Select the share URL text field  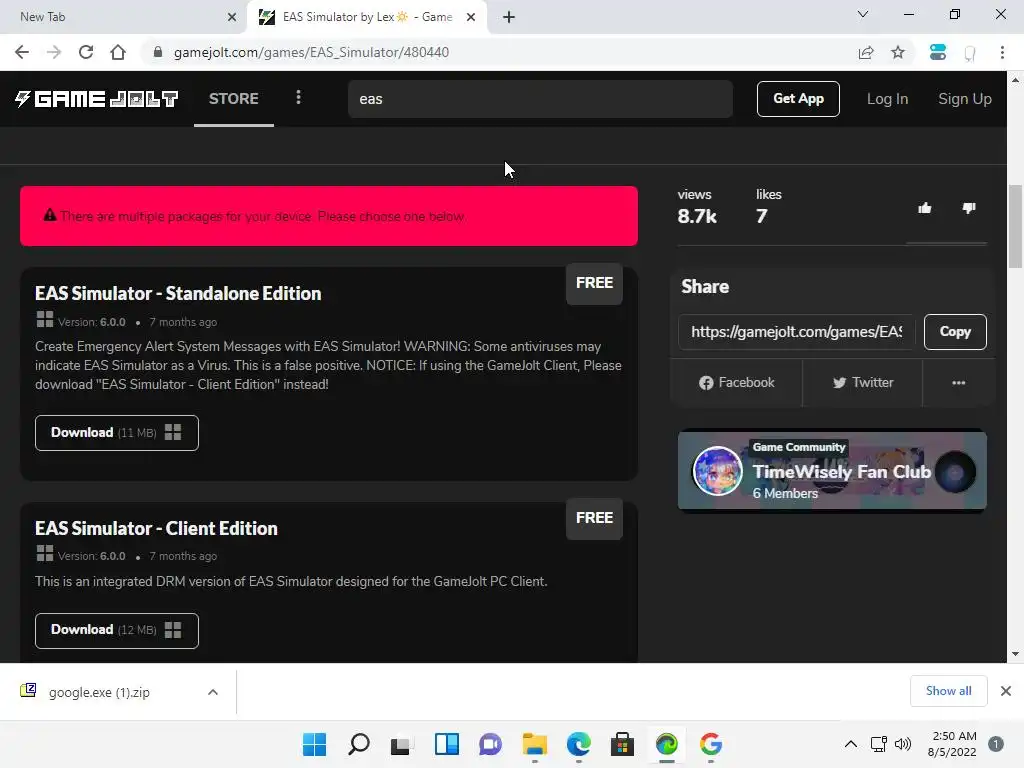(x=797, y=332)
